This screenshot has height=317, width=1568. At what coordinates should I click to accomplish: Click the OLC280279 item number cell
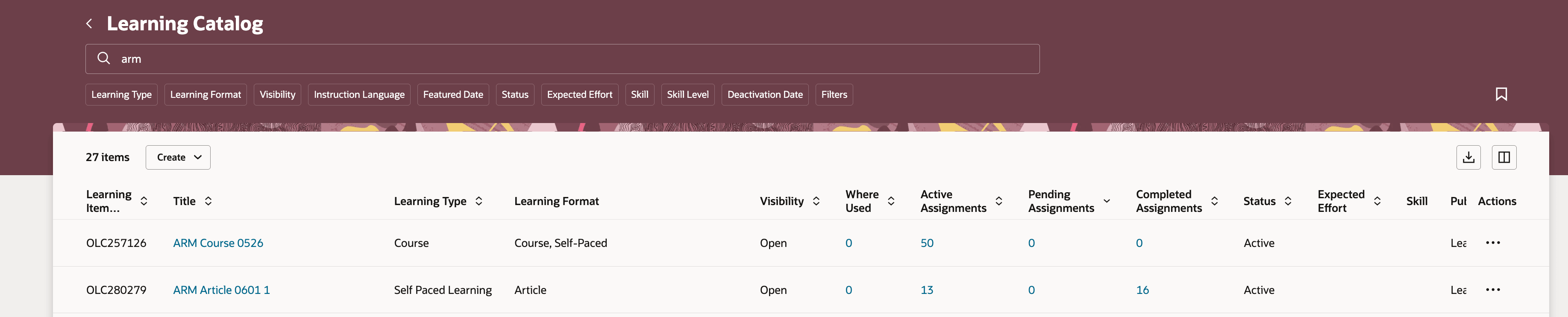(116, 290)
